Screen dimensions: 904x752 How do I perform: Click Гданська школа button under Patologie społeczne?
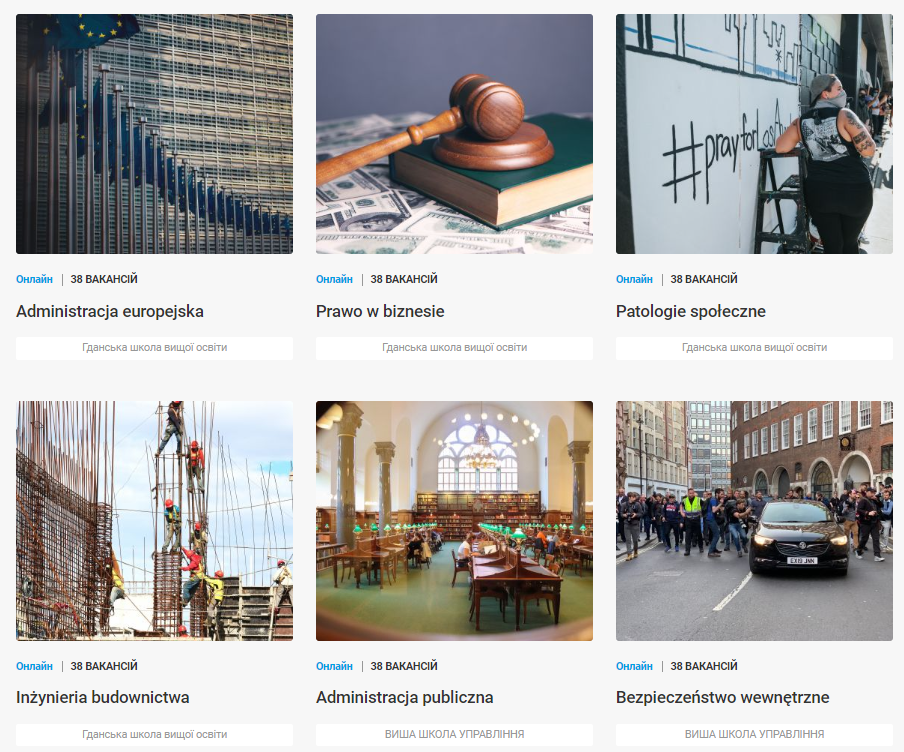coord(754,348)
